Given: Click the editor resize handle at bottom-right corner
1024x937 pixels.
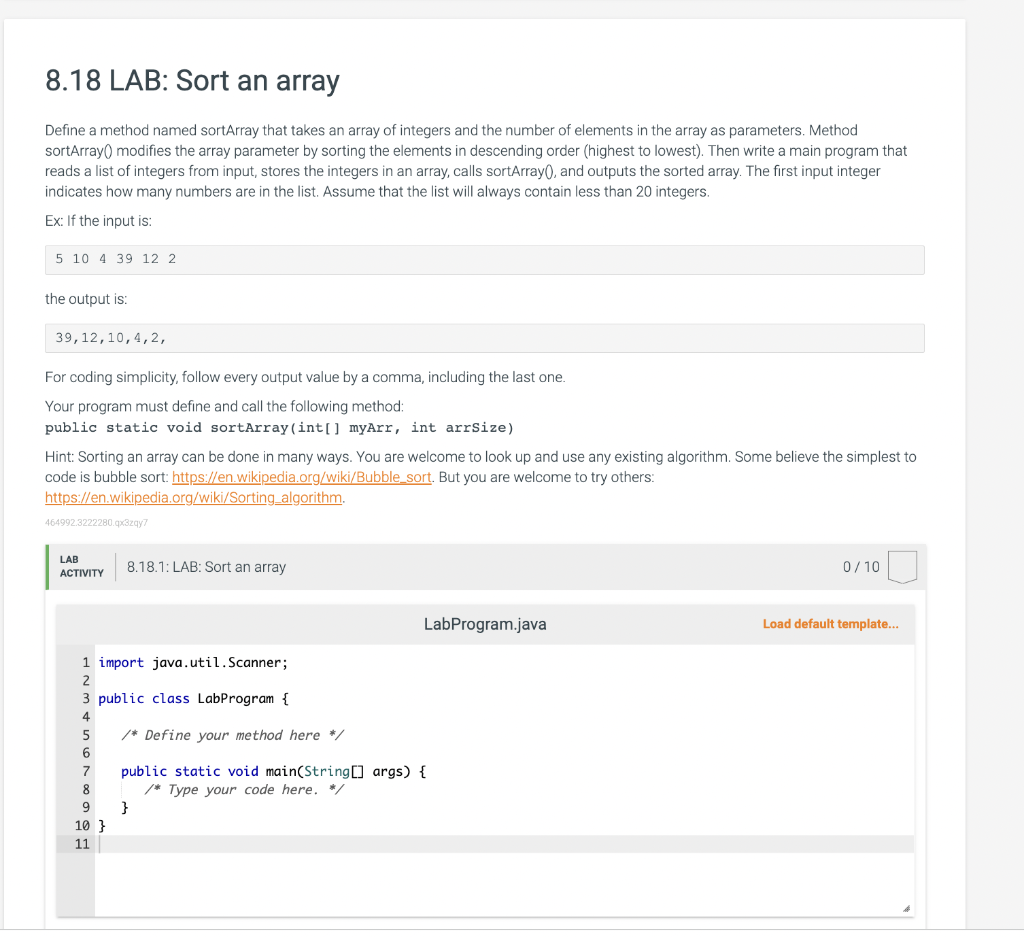Looking at the screenshot, I should pyautogui.click(x=906, y=908).
